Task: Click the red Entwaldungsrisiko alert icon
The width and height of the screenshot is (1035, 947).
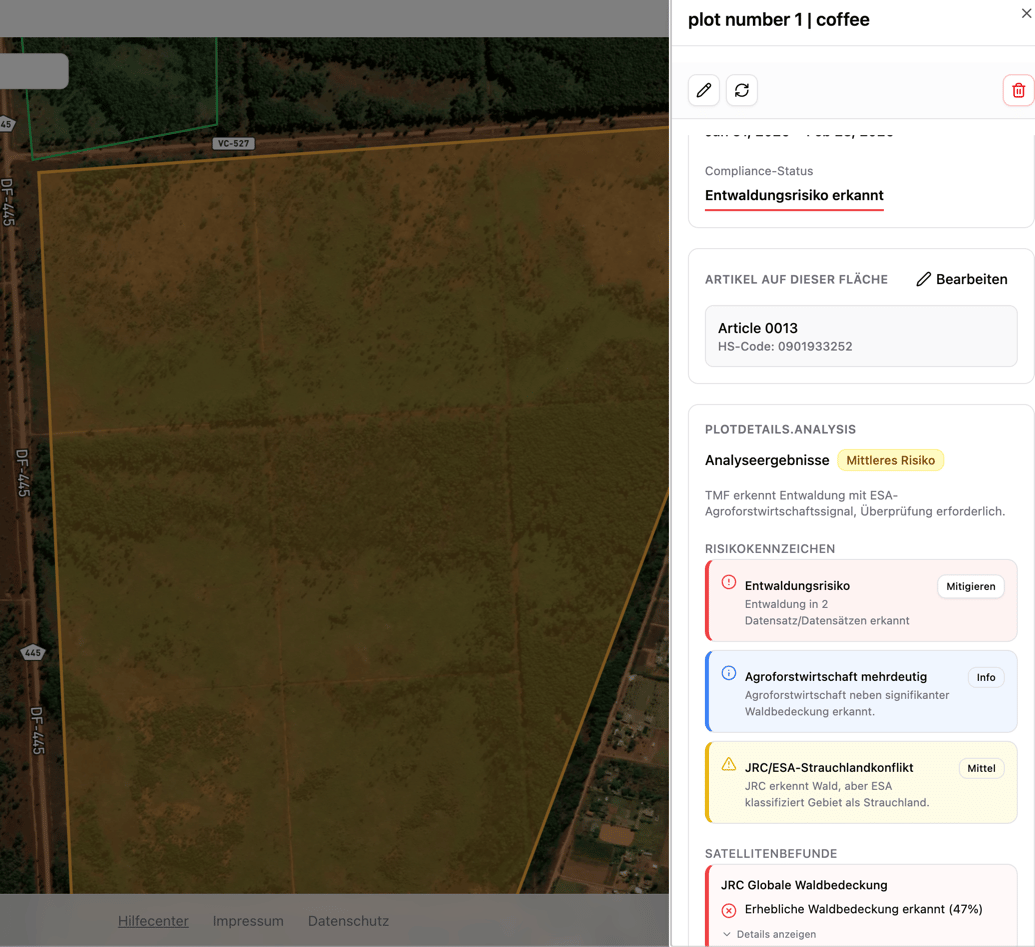Action: pyautogui.click(x=729, y=582)
